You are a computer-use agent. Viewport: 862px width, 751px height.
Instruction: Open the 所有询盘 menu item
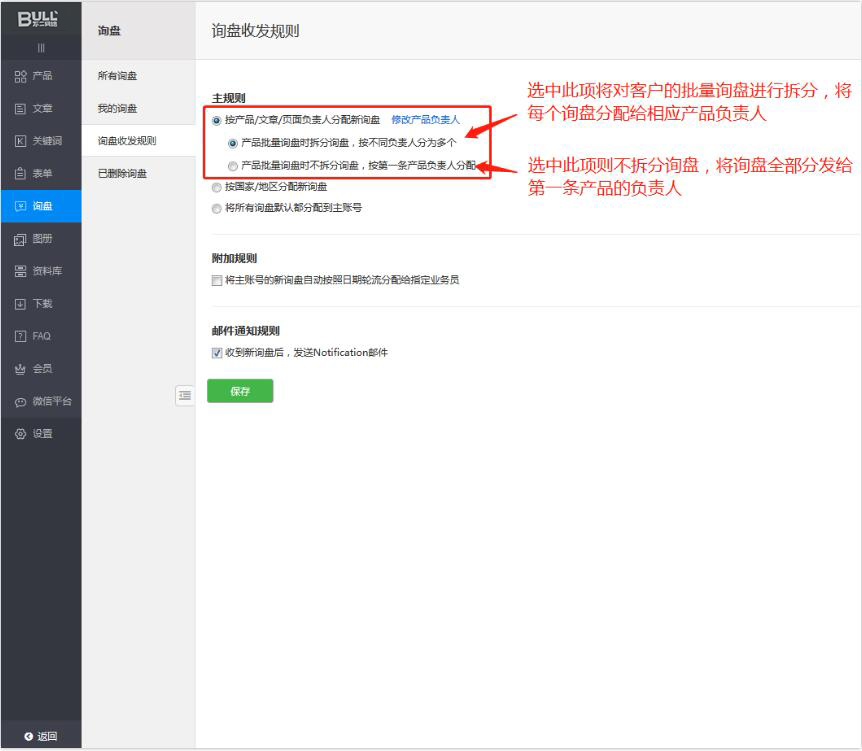(x=118, y=76)
